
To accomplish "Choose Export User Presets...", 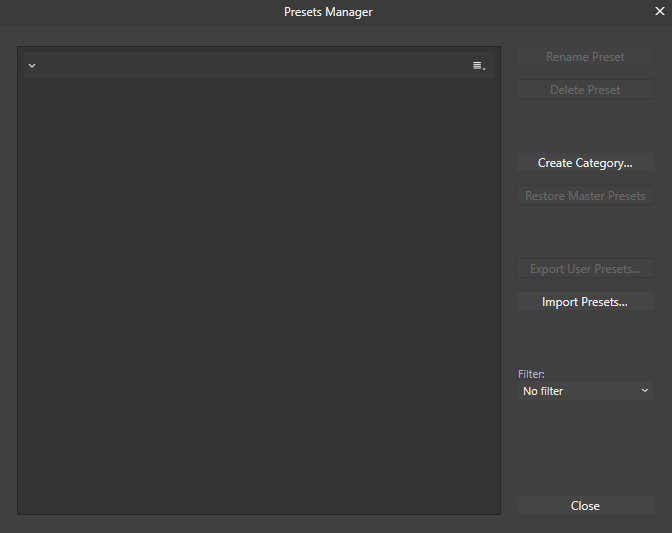I will pyautogui.click(x=585, y=269).
